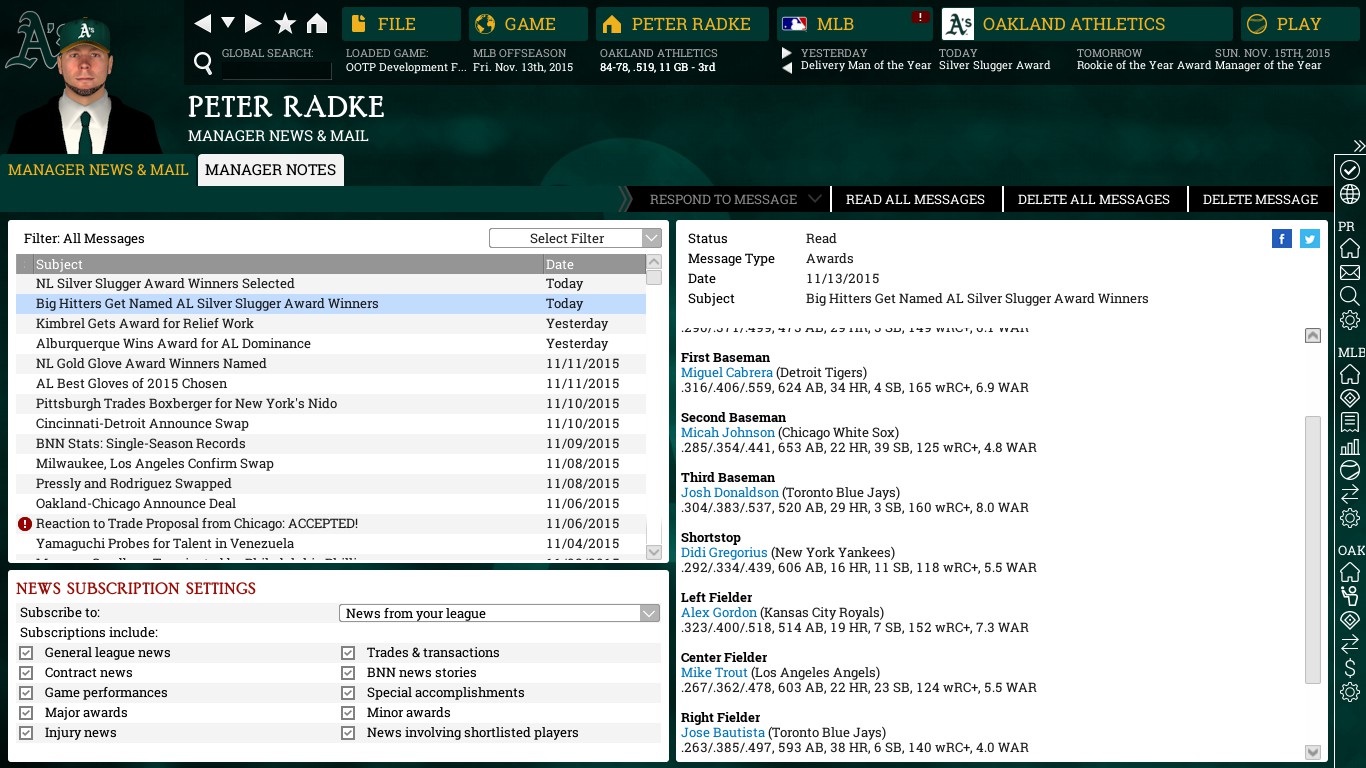
Task: Click Delete All Messages button
Action: [x=1094, y=199]
